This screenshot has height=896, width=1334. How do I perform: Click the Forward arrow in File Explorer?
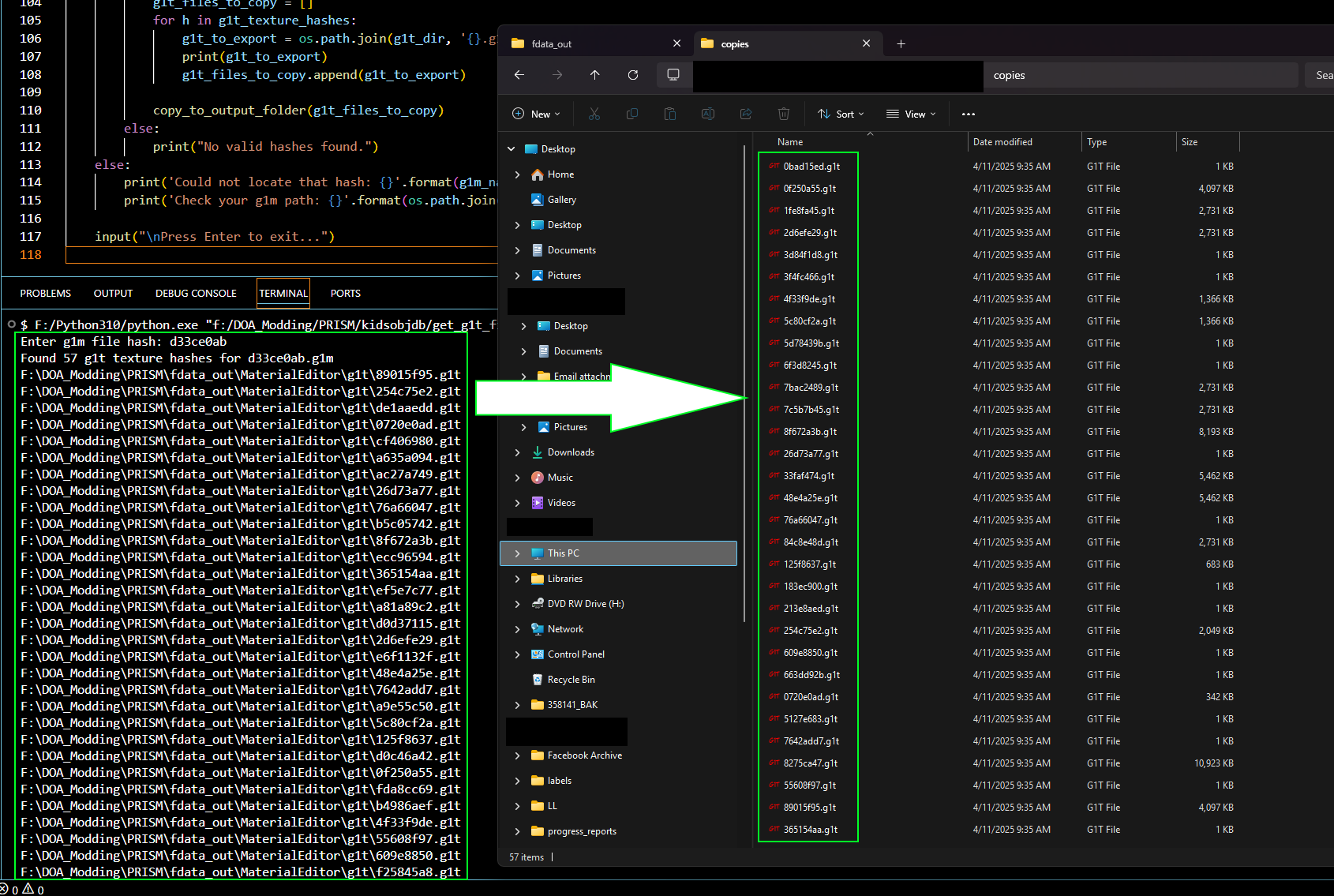[x=557, y=75]
